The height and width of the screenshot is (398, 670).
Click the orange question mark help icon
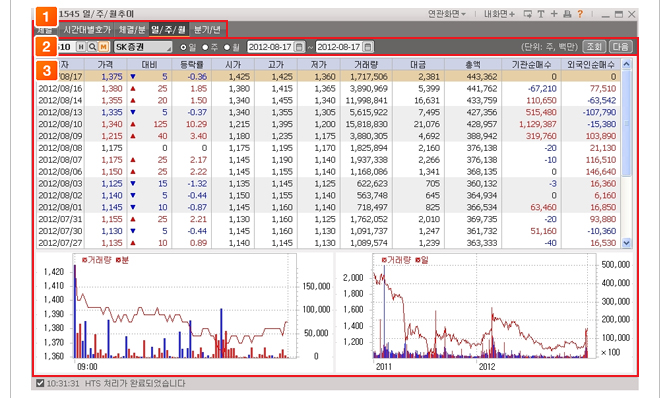click(580, 14)
